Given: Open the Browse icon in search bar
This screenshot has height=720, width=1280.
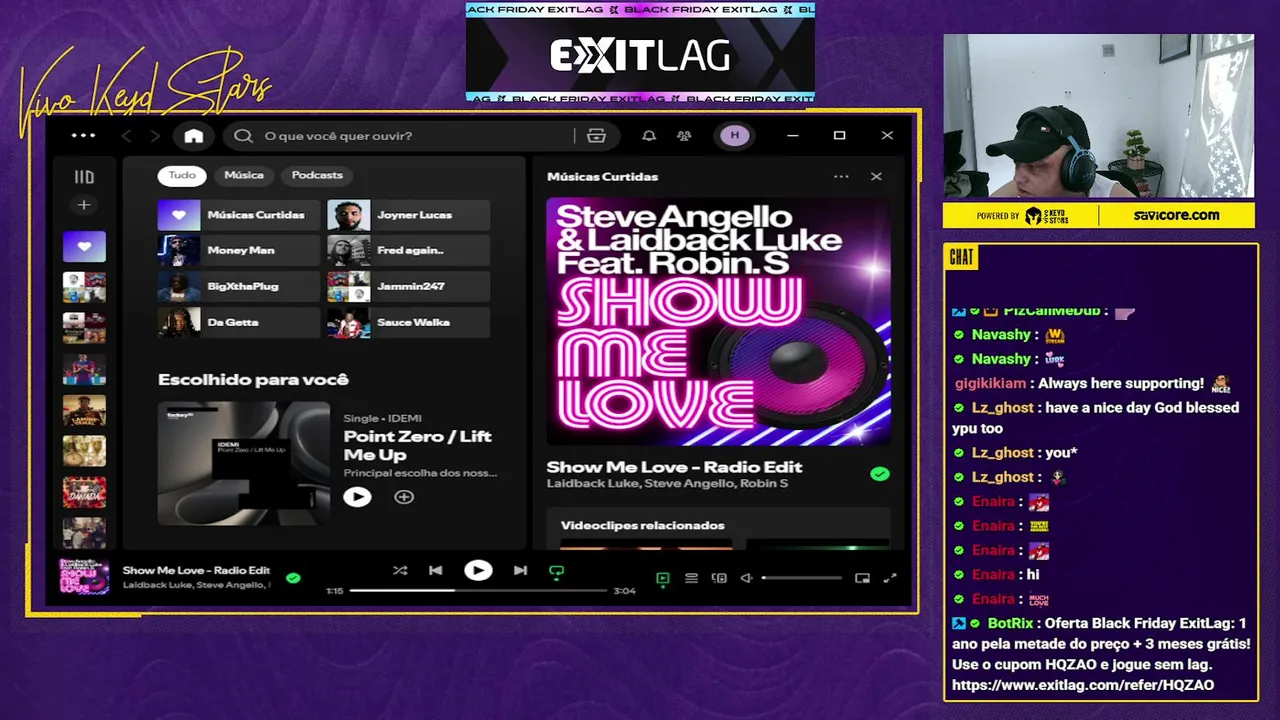Looking at the screenshot, I should click(x=597, y=136).
